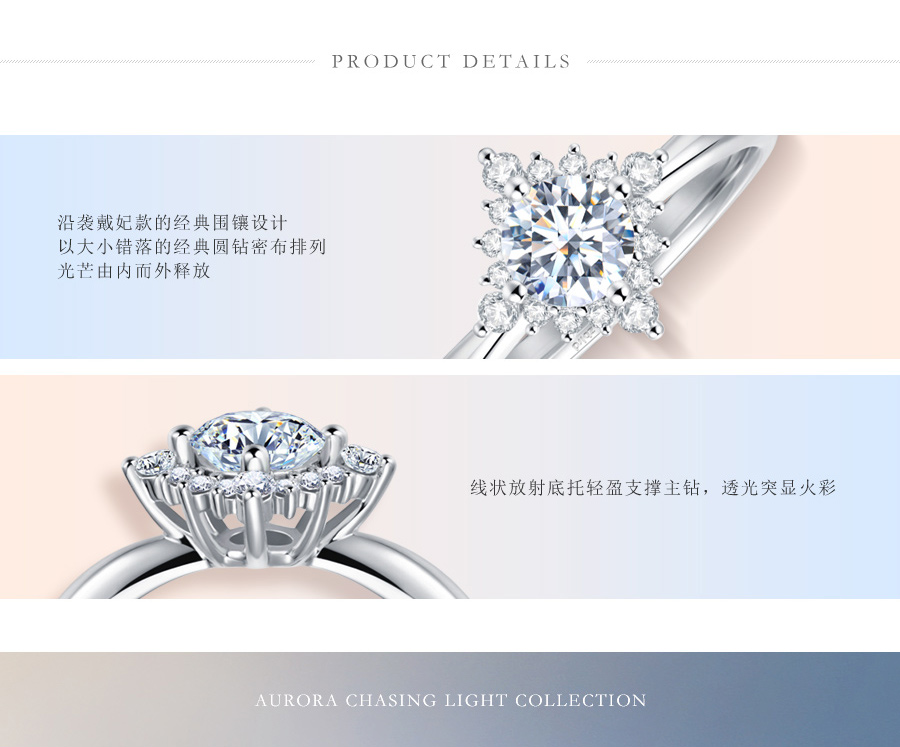Click the AURORA CHASING LIGHT COLLECTION title

451,700
